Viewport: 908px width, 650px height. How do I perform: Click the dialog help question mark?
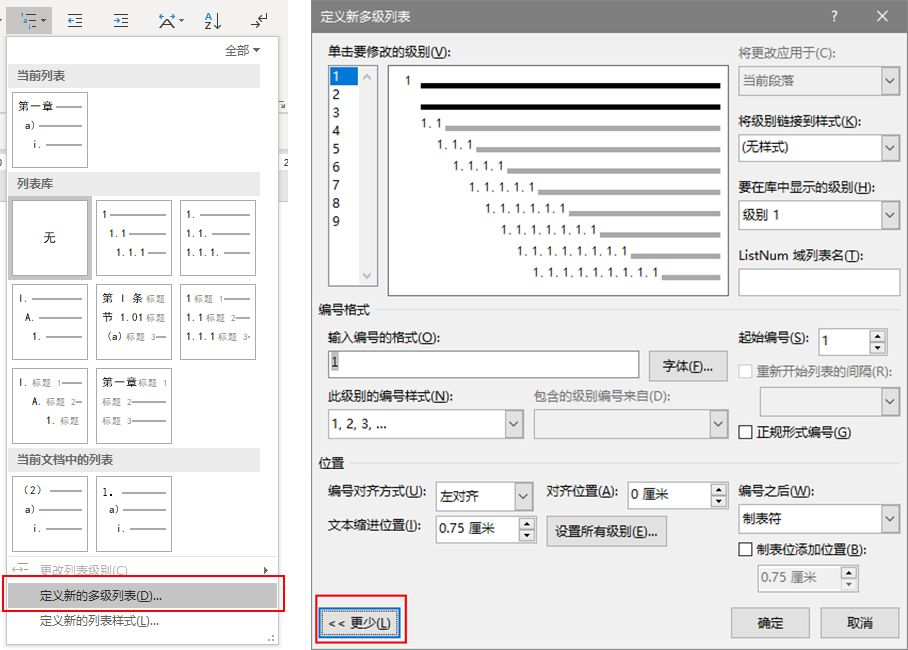(x=834, y=16)
